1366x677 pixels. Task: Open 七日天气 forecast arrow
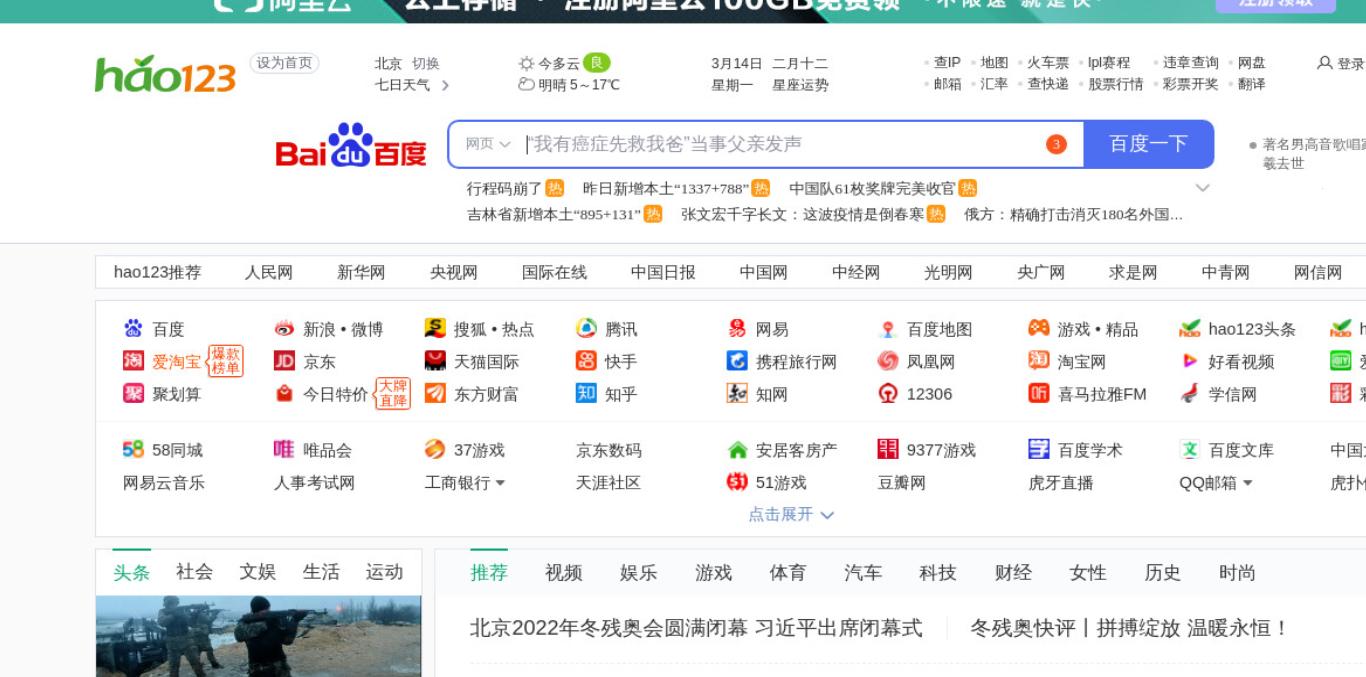pos(445,85)
